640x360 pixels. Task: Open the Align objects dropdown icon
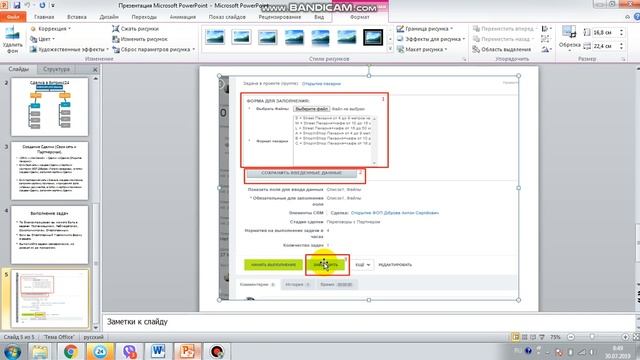click(x=546, y=29)
